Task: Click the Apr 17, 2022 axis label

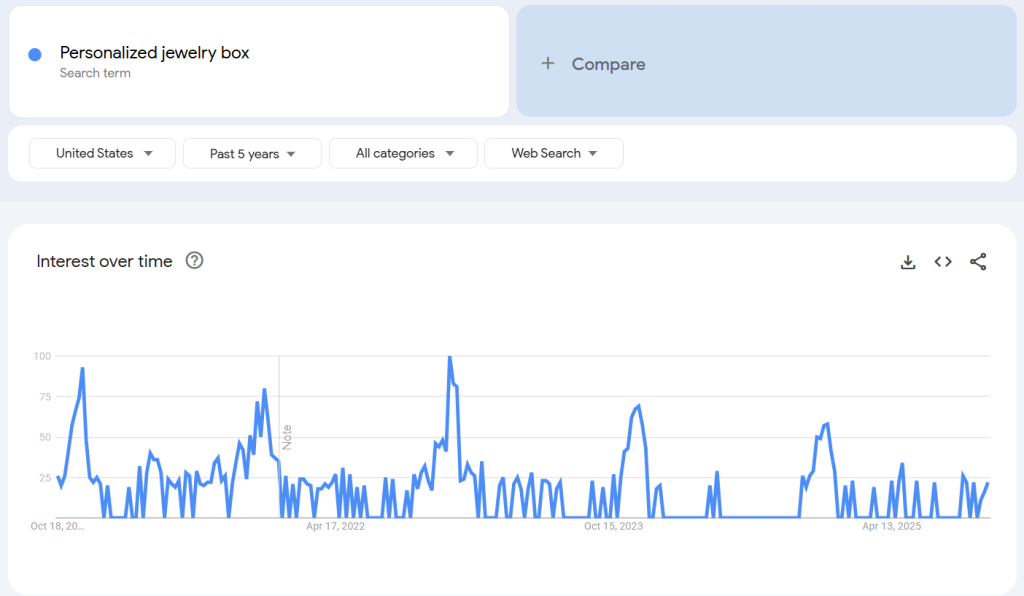Action: point(333,525)
